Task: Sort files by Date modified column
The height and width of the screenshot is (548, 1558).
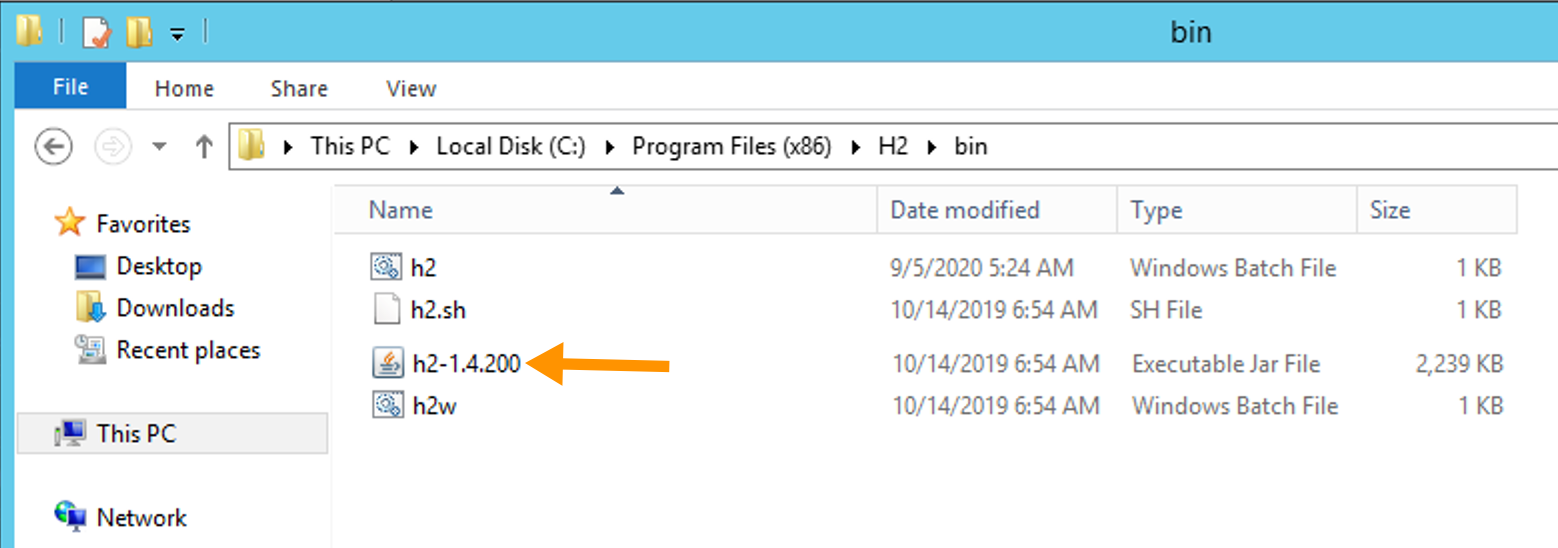Action: 997,210
